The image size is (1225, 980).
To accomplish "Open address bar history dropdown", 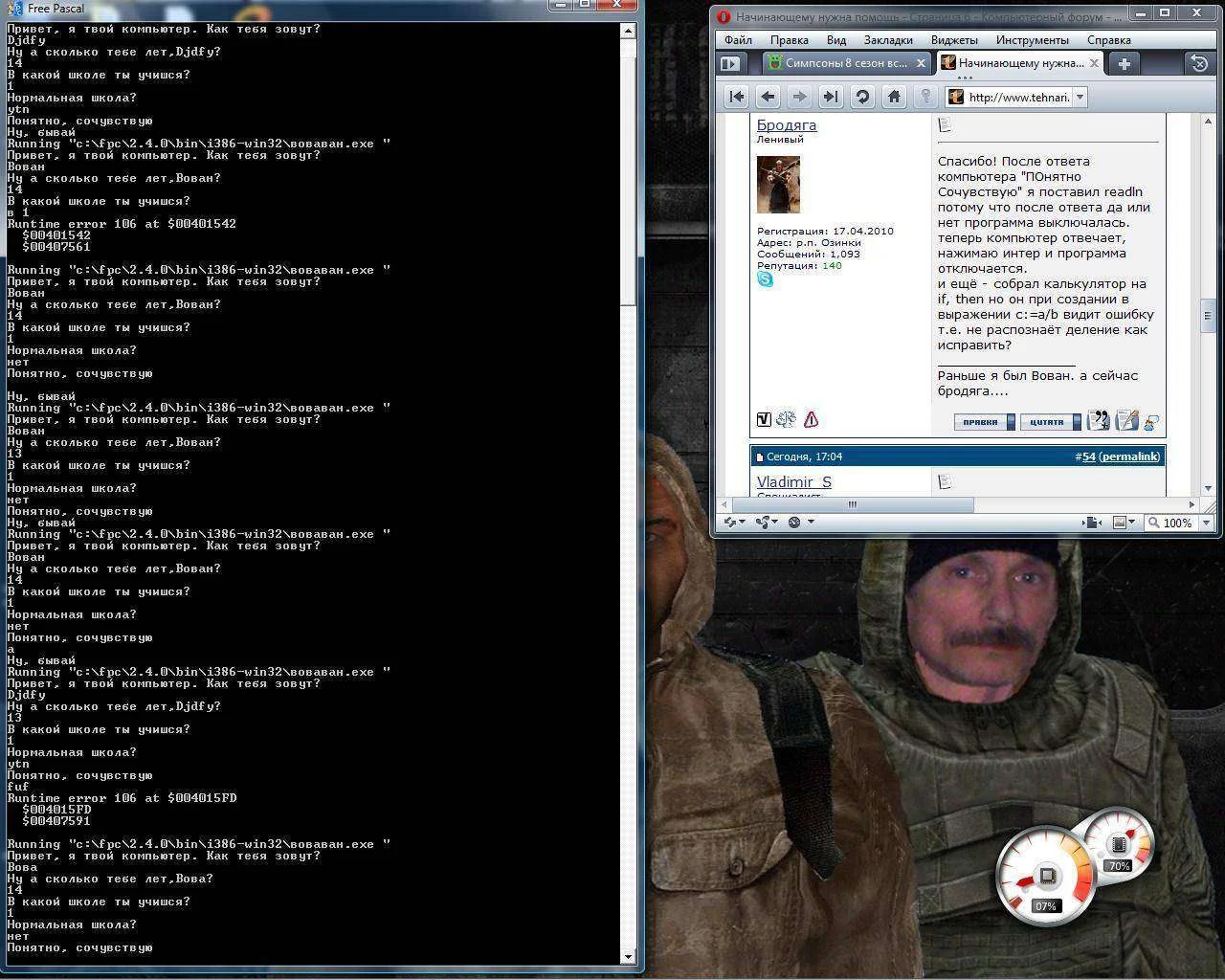I will point(1080,97).
